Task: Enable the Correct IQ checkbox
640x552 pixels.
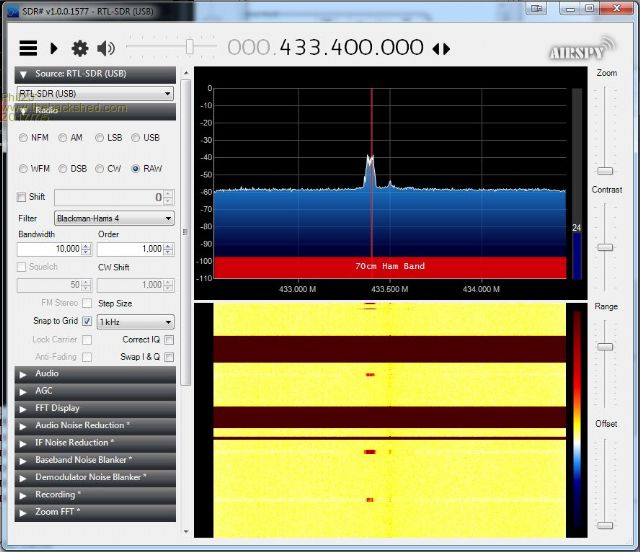Action: pyautogui.click(x=169, y=340)
